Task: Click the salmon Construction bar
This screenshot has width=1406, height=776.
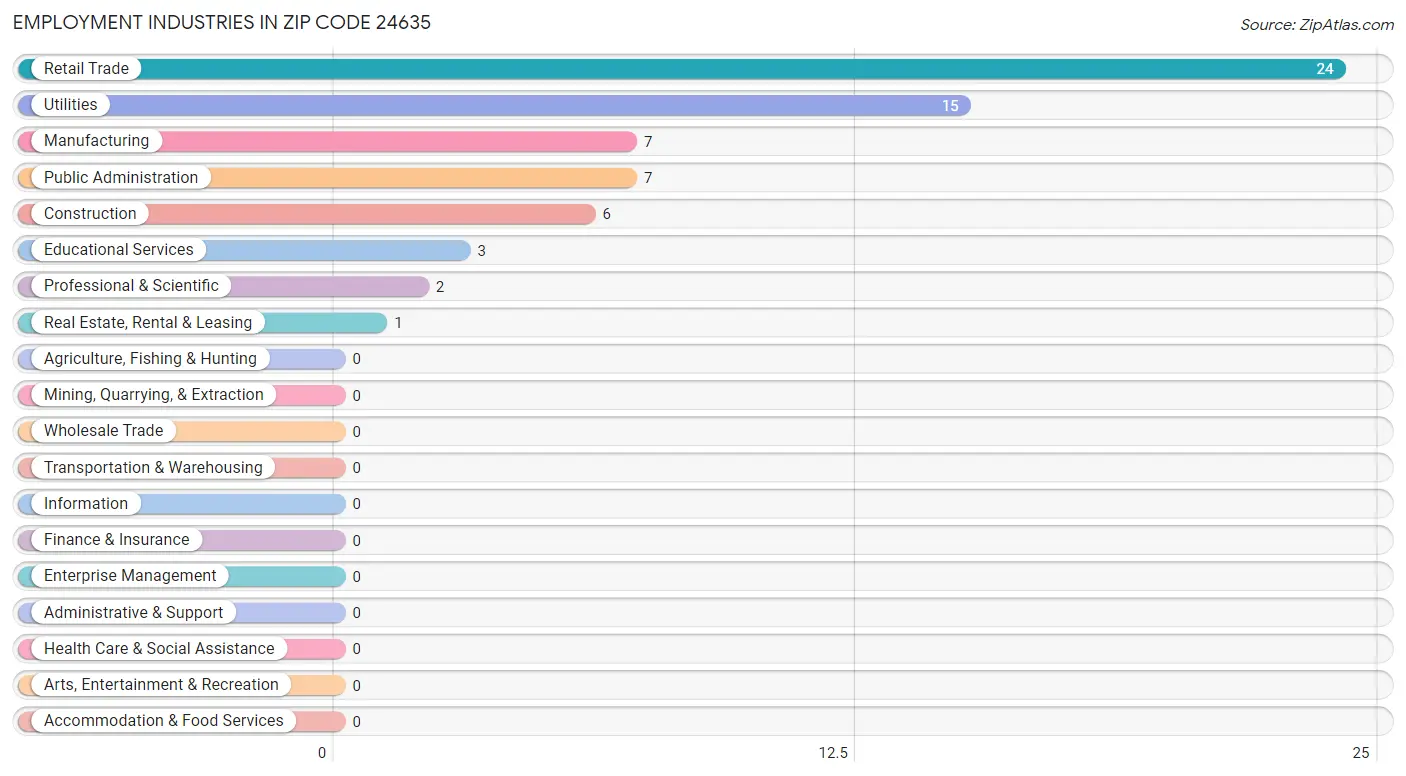Action: [x=306, y=214]
